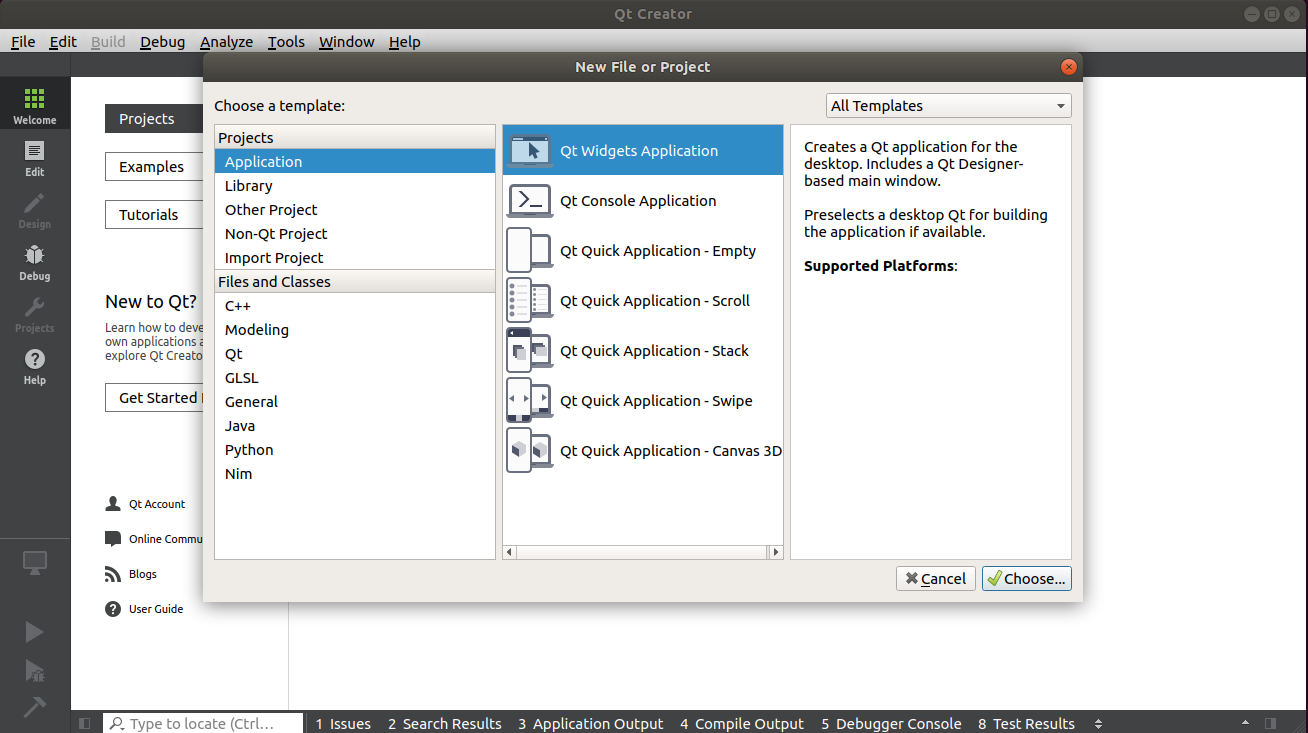Choose Qt Quick Application - Swipe icon
The width and height of the screenshot is (1308, 733).
pos(530,401)
